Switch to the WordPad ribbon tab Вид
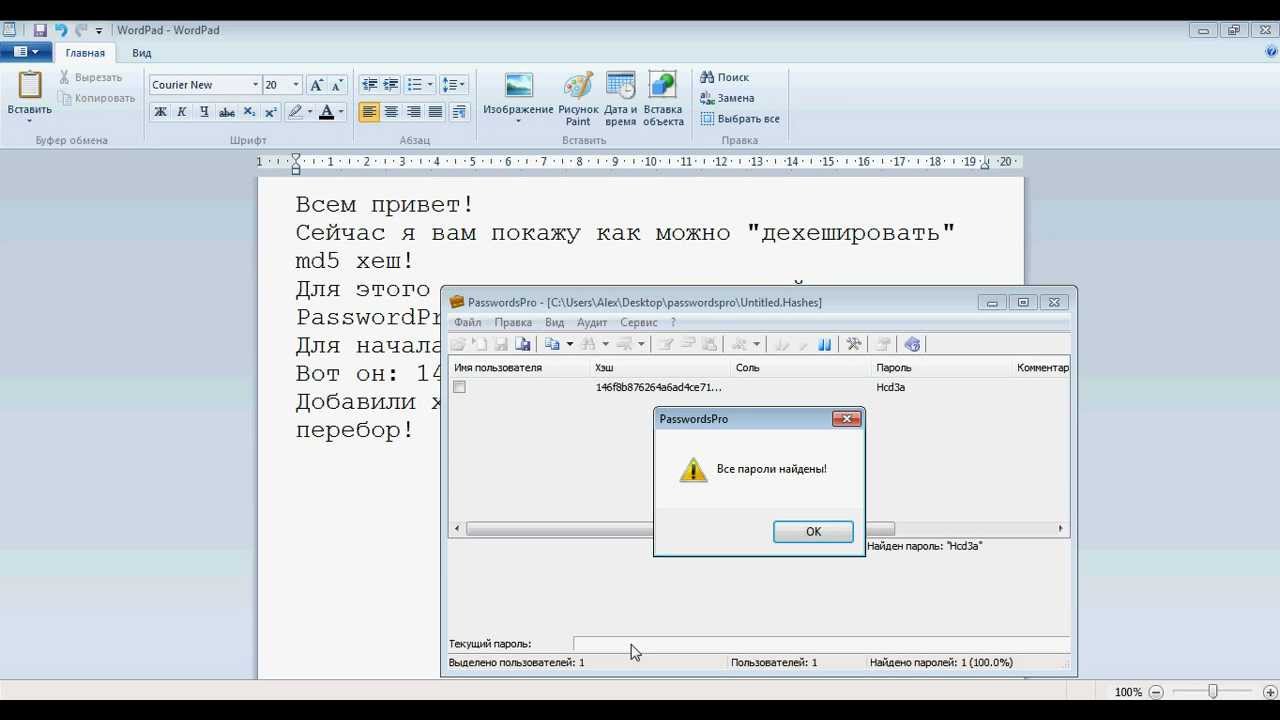This screenshot has width=1280, height=720. (x=142, y=53)
